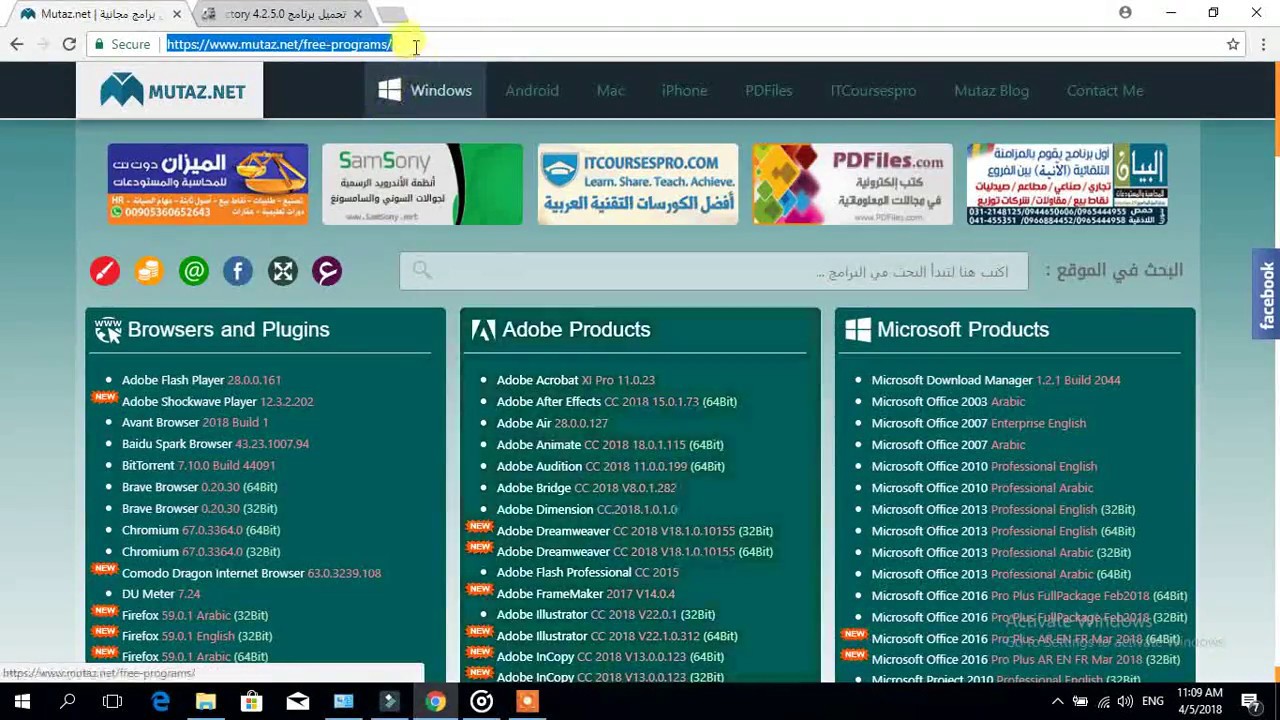This screenshot has width=1280, height=720.
Task: Open the DU Meter link
Action: [161, 594]
